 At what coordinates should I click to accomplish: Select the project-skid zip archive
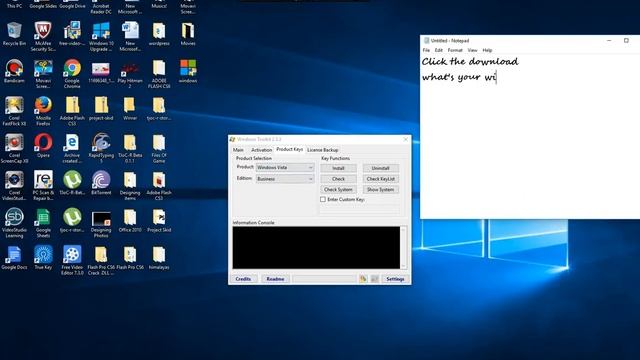coord(101,108)
